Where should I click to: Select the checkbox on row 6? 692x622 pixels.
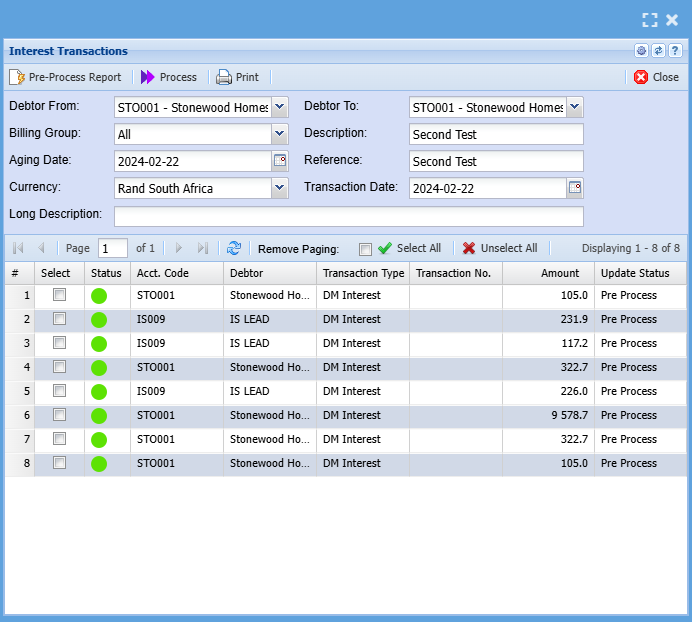click(x=60, y=415)
